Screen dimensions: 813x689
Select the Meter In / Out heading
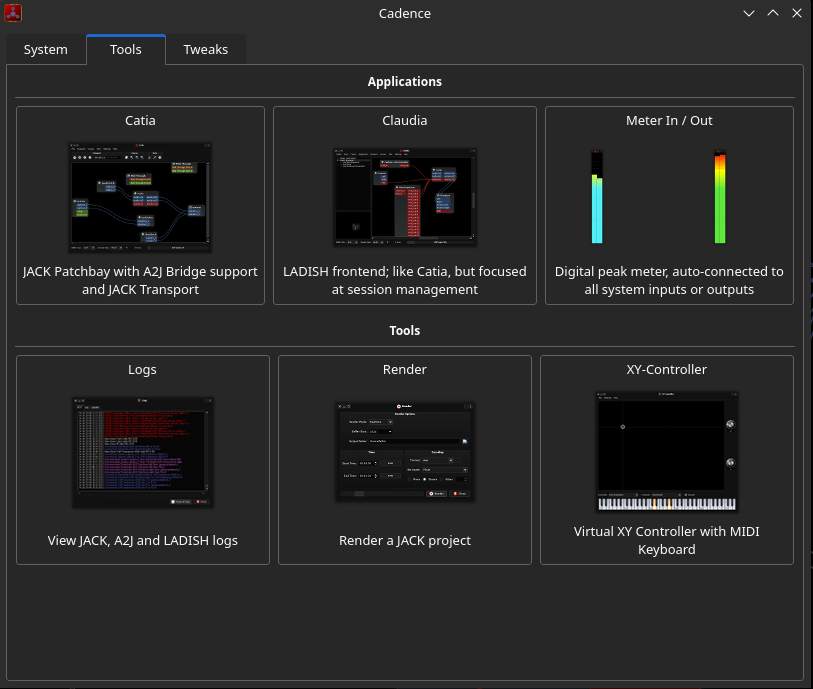pos(669,120)
